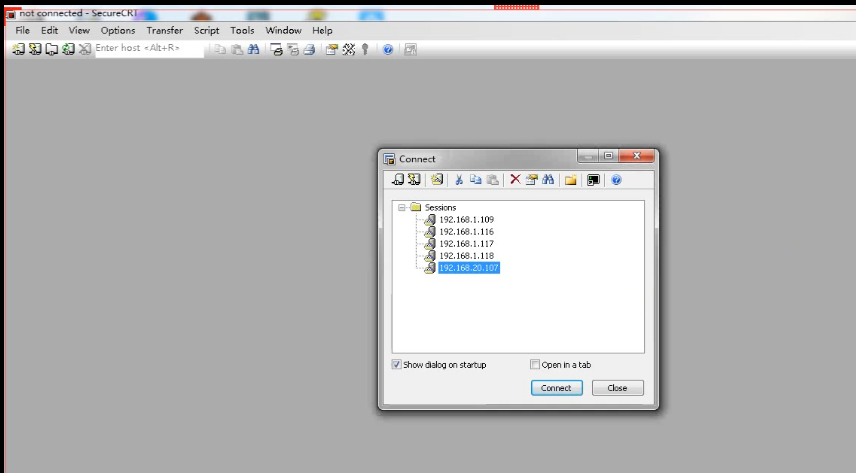Click the Cut scissors icon in Connect dialog
856x473 pixels.
(x=459, y=180)
